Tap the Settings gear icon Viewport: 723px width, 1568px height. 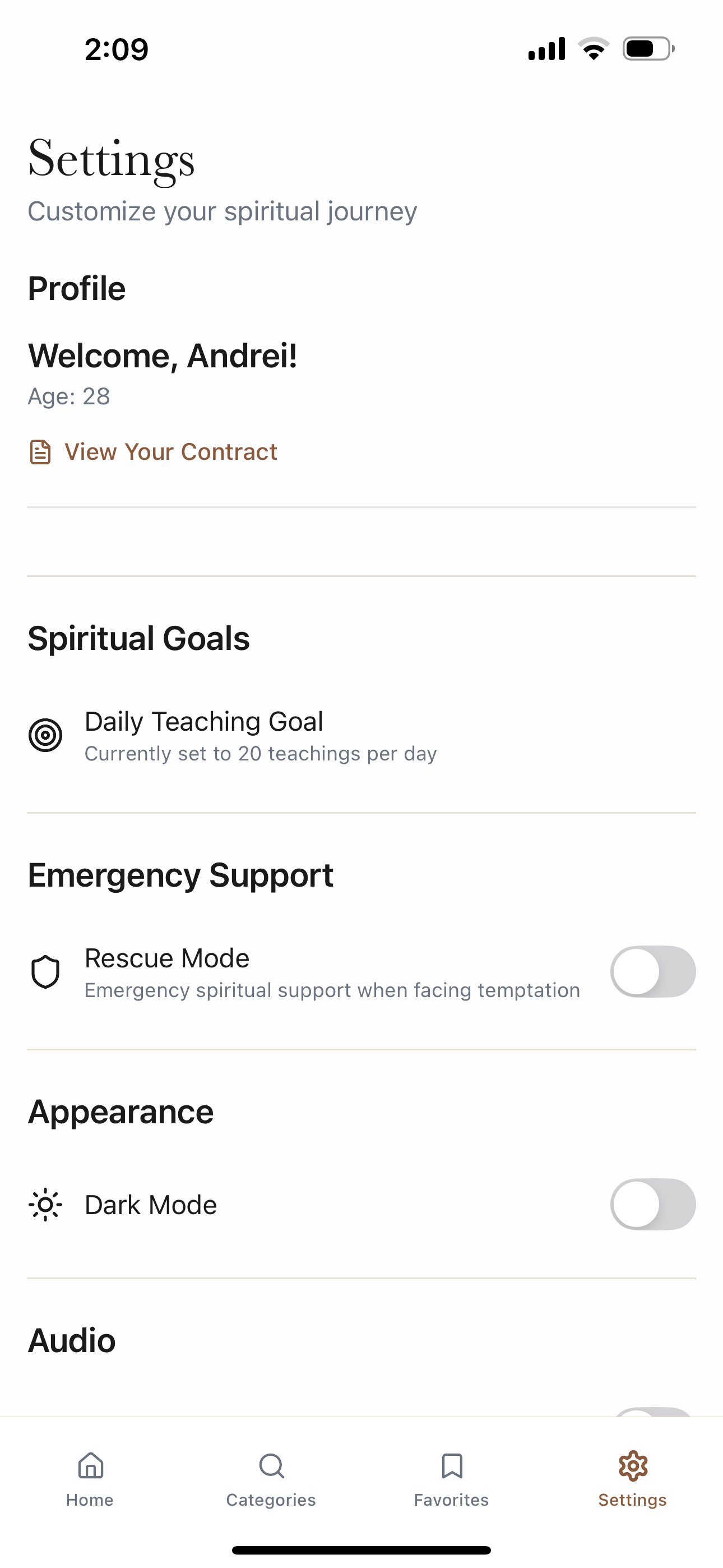tap(633, 1466)
